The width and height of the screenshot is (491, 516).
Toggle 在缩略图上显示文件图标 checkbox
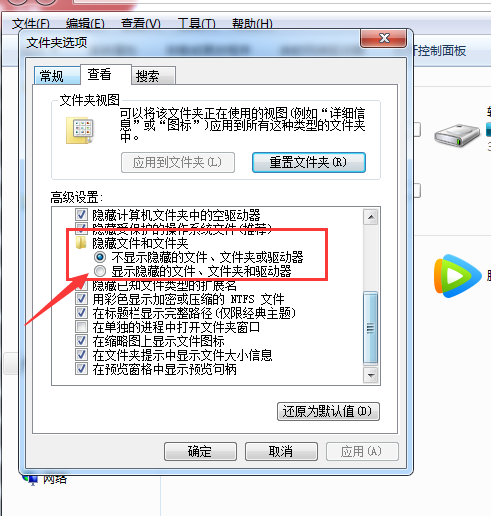pos(81,341)
